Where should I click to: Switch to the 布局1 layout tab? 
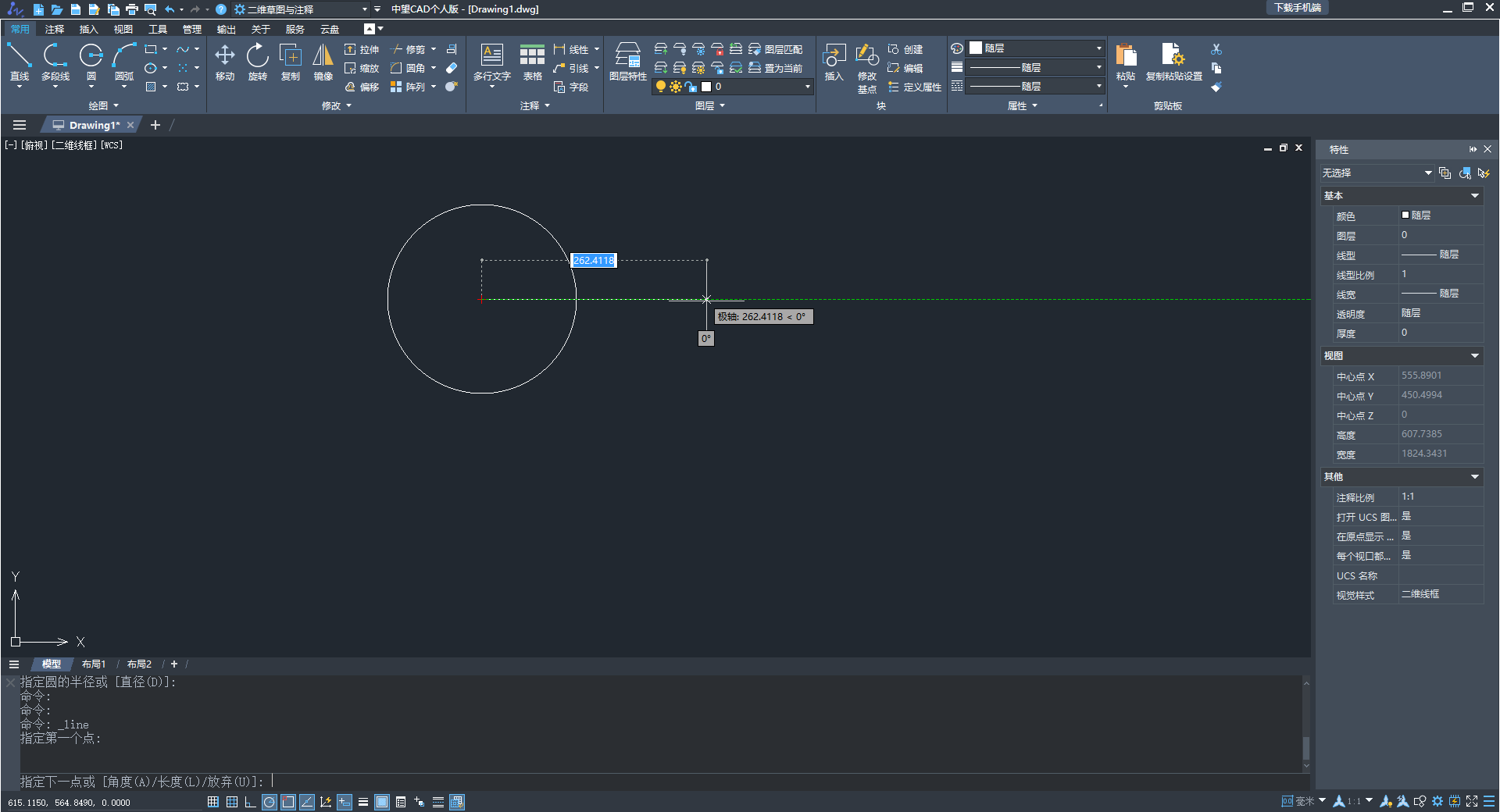pyautogui.click(x=94, y=664)
